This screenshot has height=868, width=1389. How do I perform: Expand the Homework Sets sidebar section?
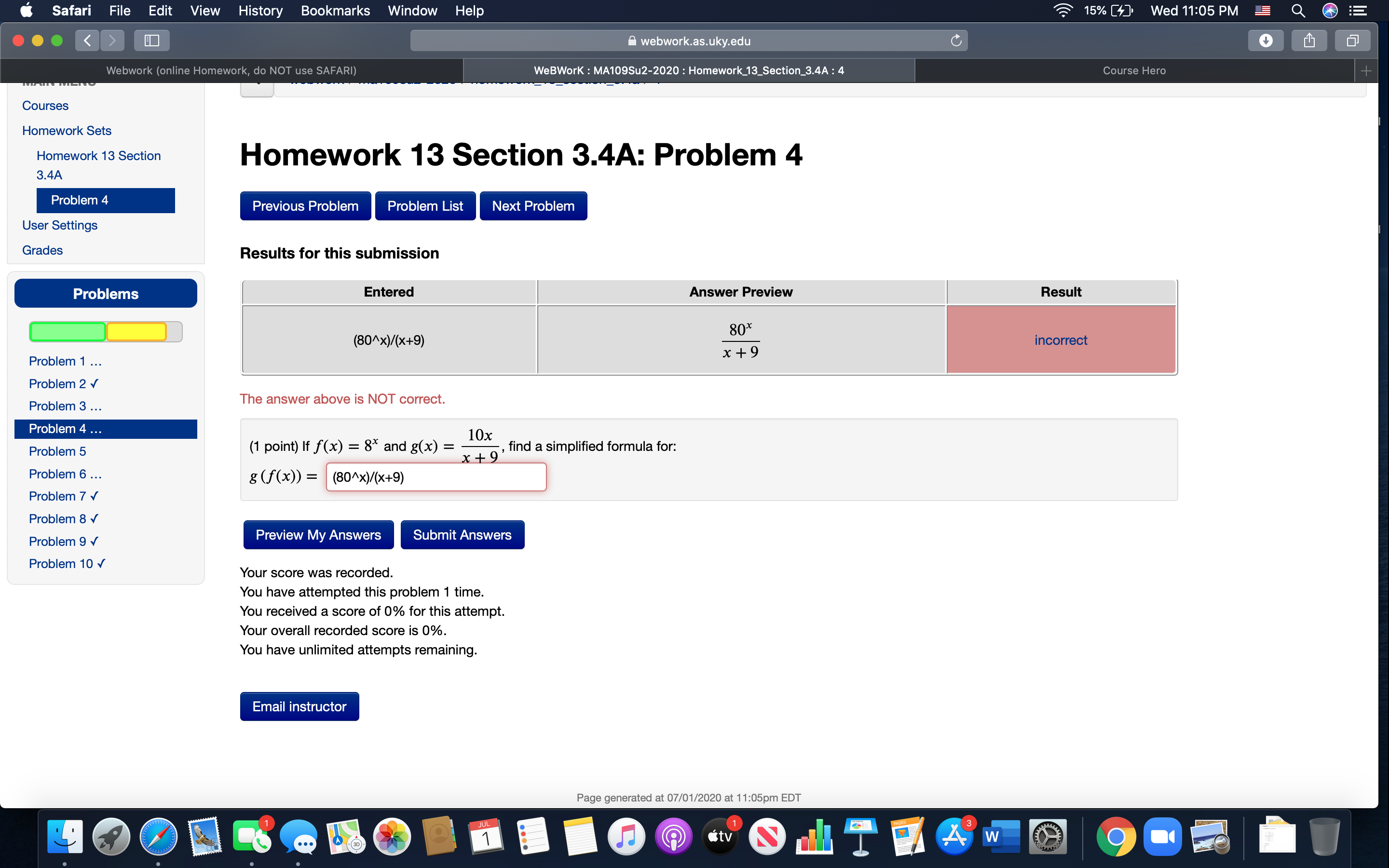66,130
